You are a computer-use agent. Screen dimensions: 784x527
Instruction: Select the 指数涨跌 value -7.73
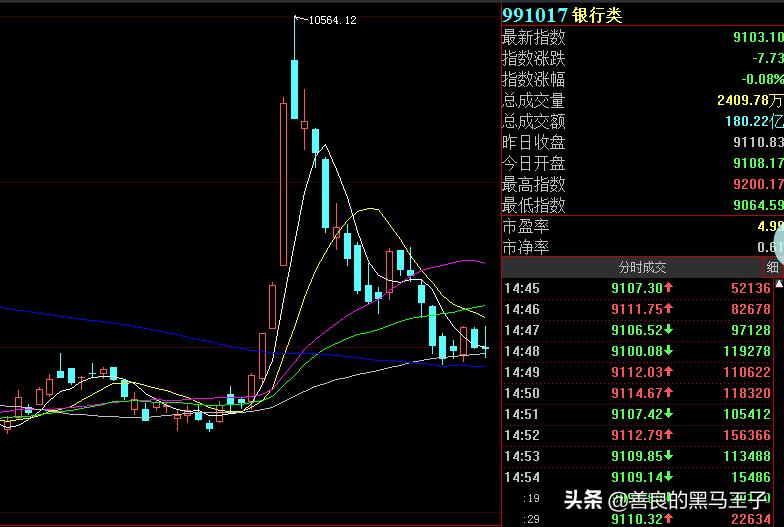(x=768, y=58)
